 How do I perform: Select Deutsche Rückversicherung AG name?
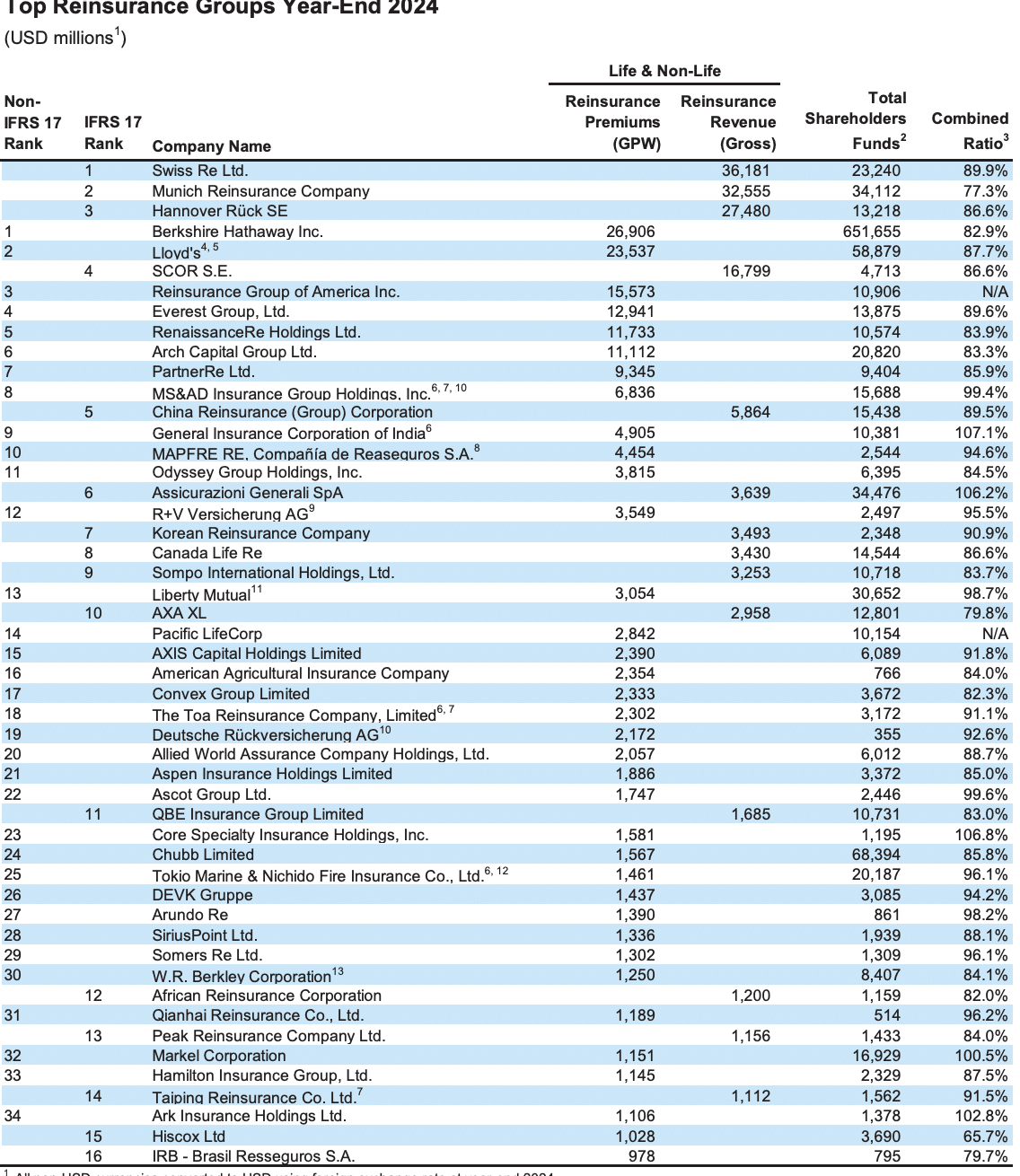tap(265, 734)
